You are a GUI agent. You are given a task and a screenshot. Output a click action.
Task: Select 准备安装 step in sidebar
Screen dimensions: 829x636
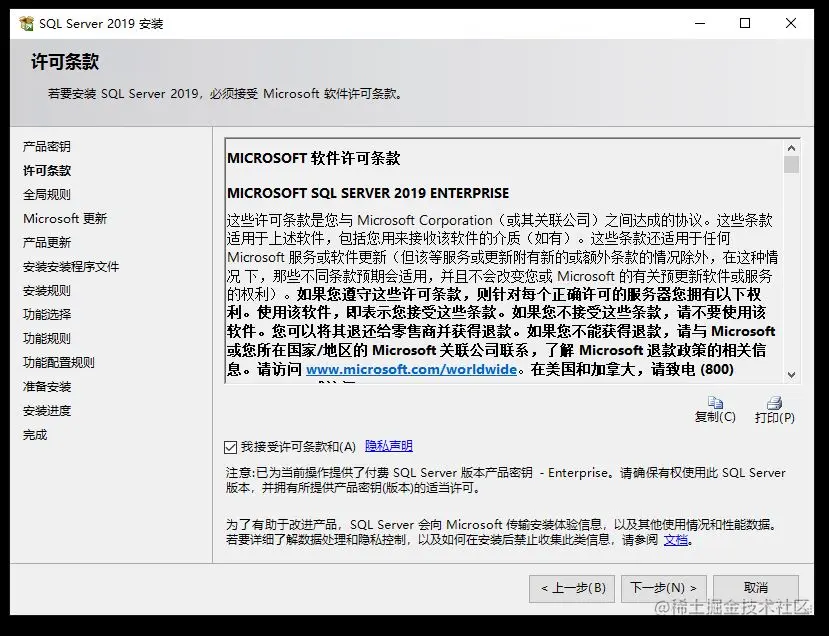(47, 387)
